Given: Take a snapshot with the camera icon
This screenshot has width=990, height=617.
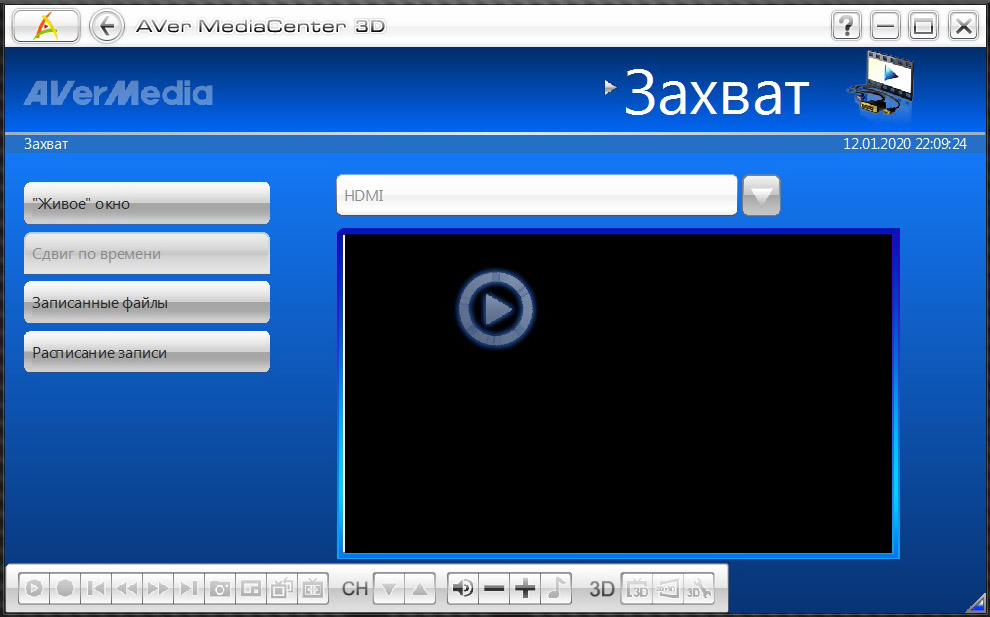Looking at the screenshot, I should [x=220, y=589].
